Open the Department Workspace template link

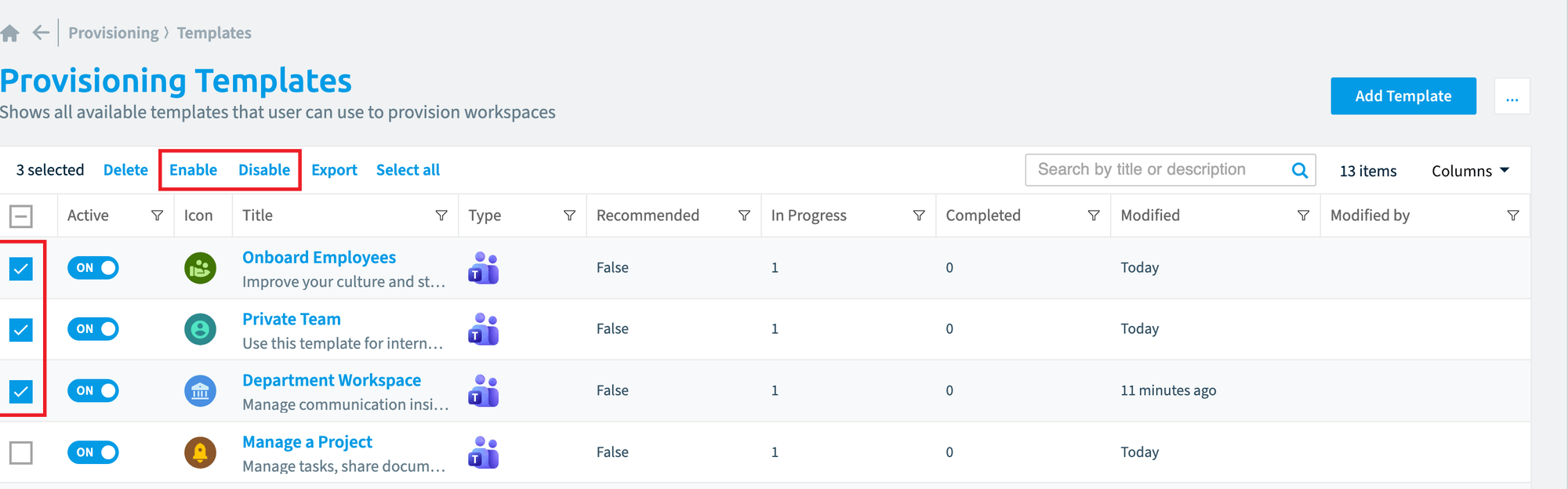coord(332,380)
